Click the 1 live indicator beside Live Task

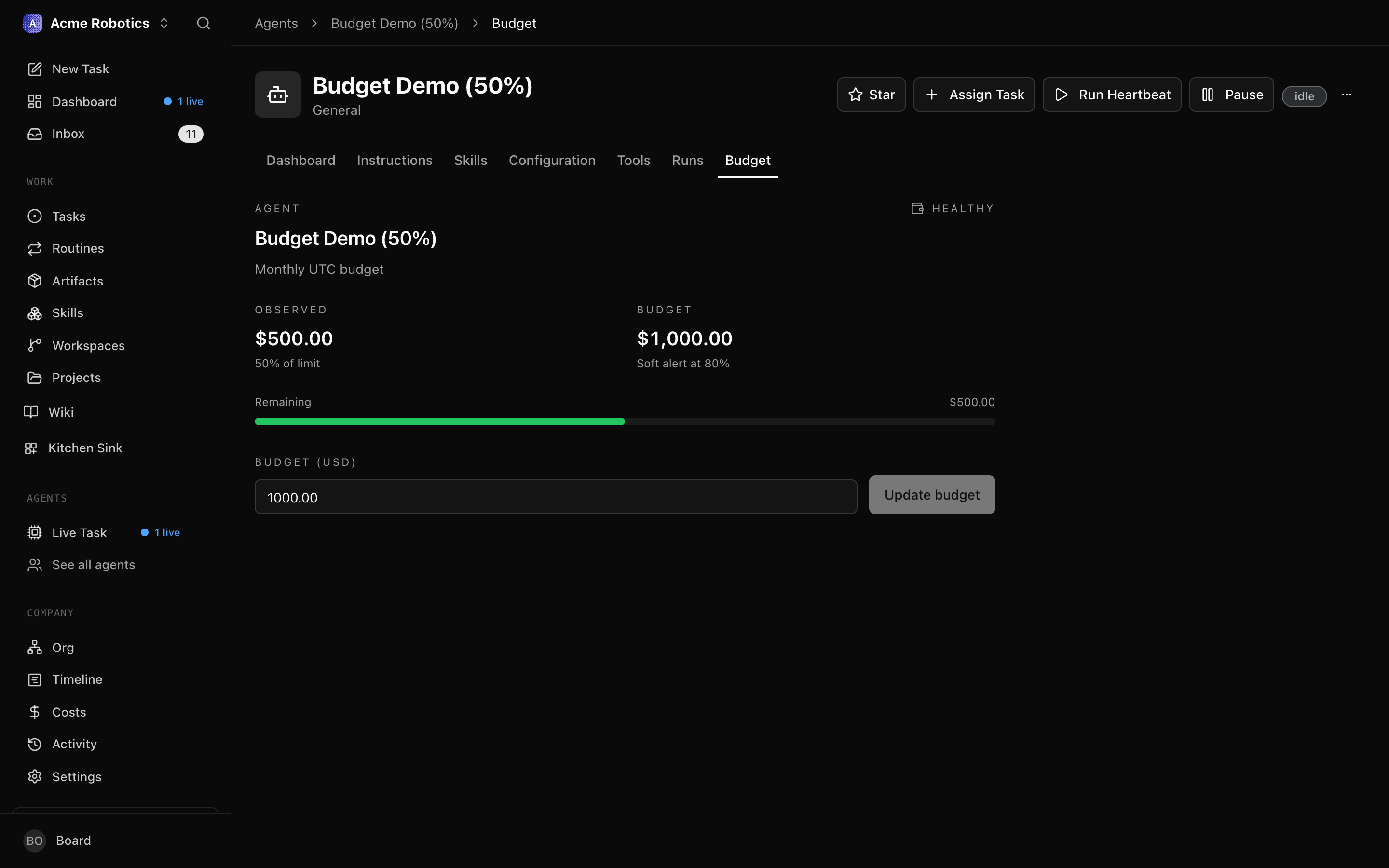(161, 533)
